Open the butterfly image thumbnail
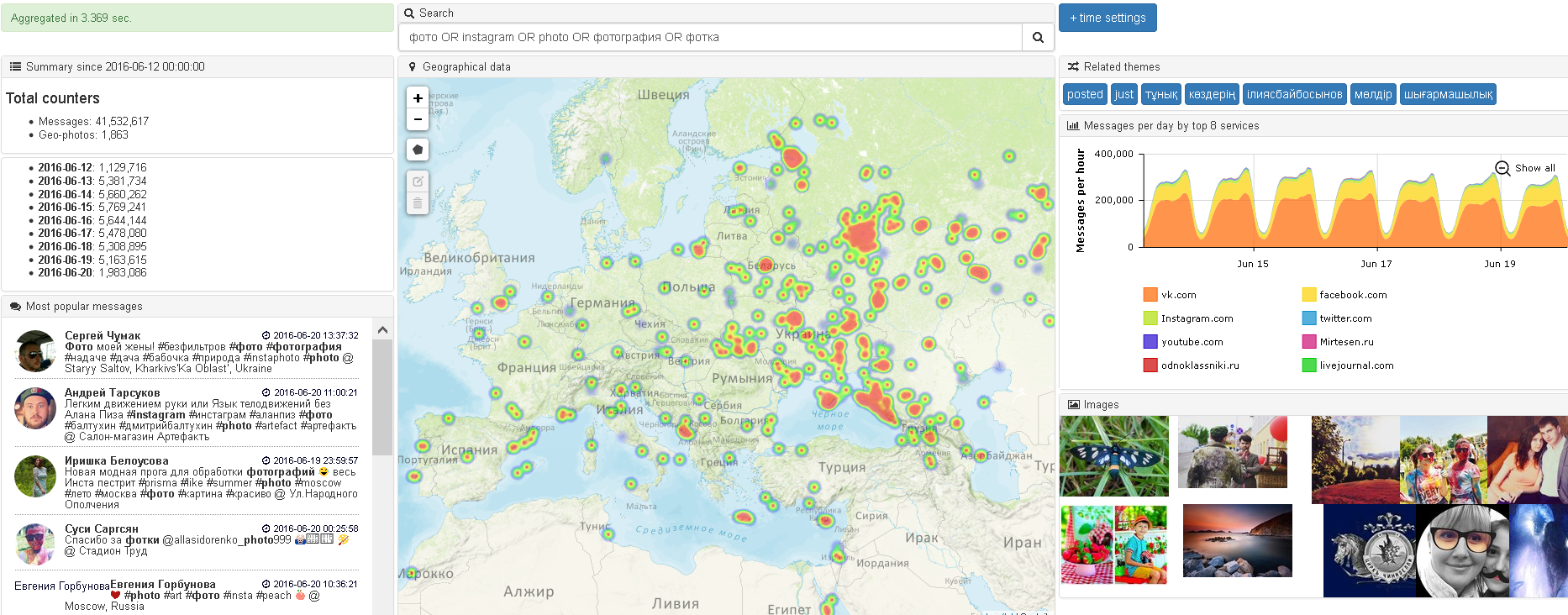 (1114, 456)
